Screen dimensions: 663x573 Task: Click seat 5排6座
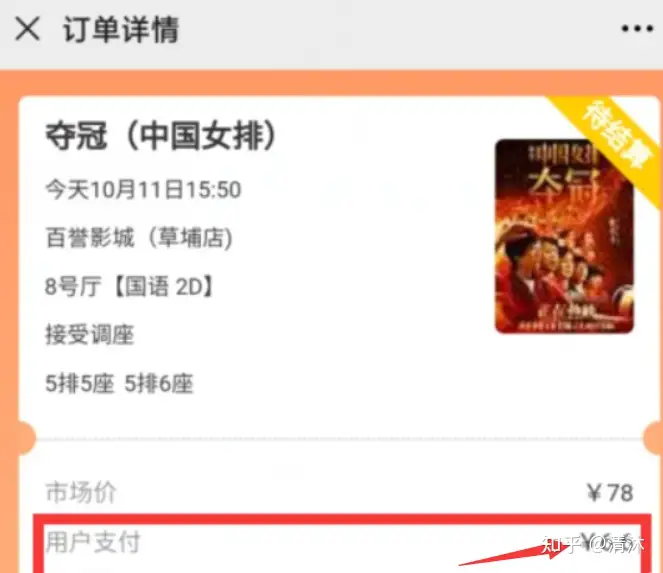(x=159, y=384)
